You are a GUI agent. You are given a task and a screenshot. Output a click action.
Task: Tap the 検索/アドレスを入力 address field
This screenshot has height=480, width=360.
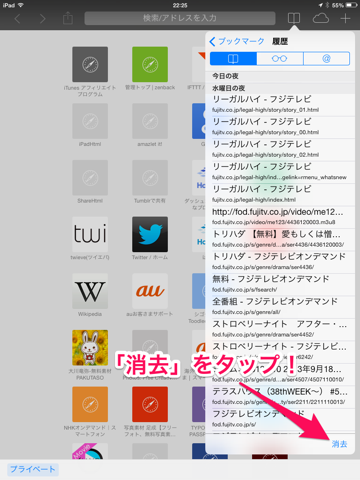tap(180, 18)
